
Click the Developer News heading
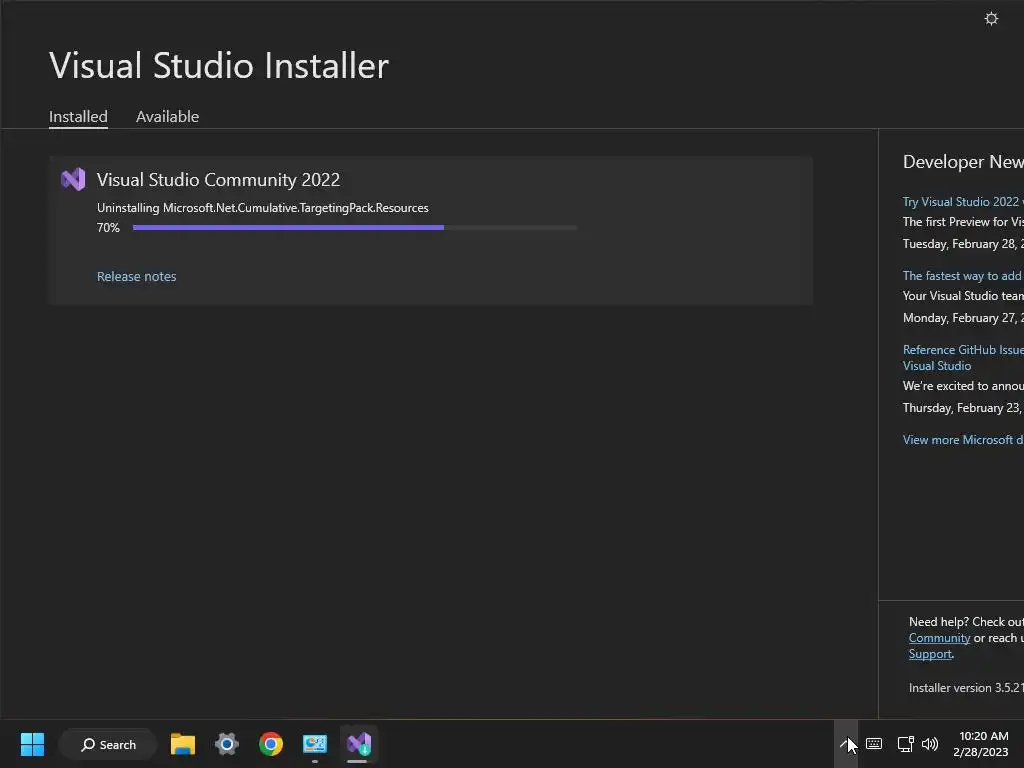point(963,161)
